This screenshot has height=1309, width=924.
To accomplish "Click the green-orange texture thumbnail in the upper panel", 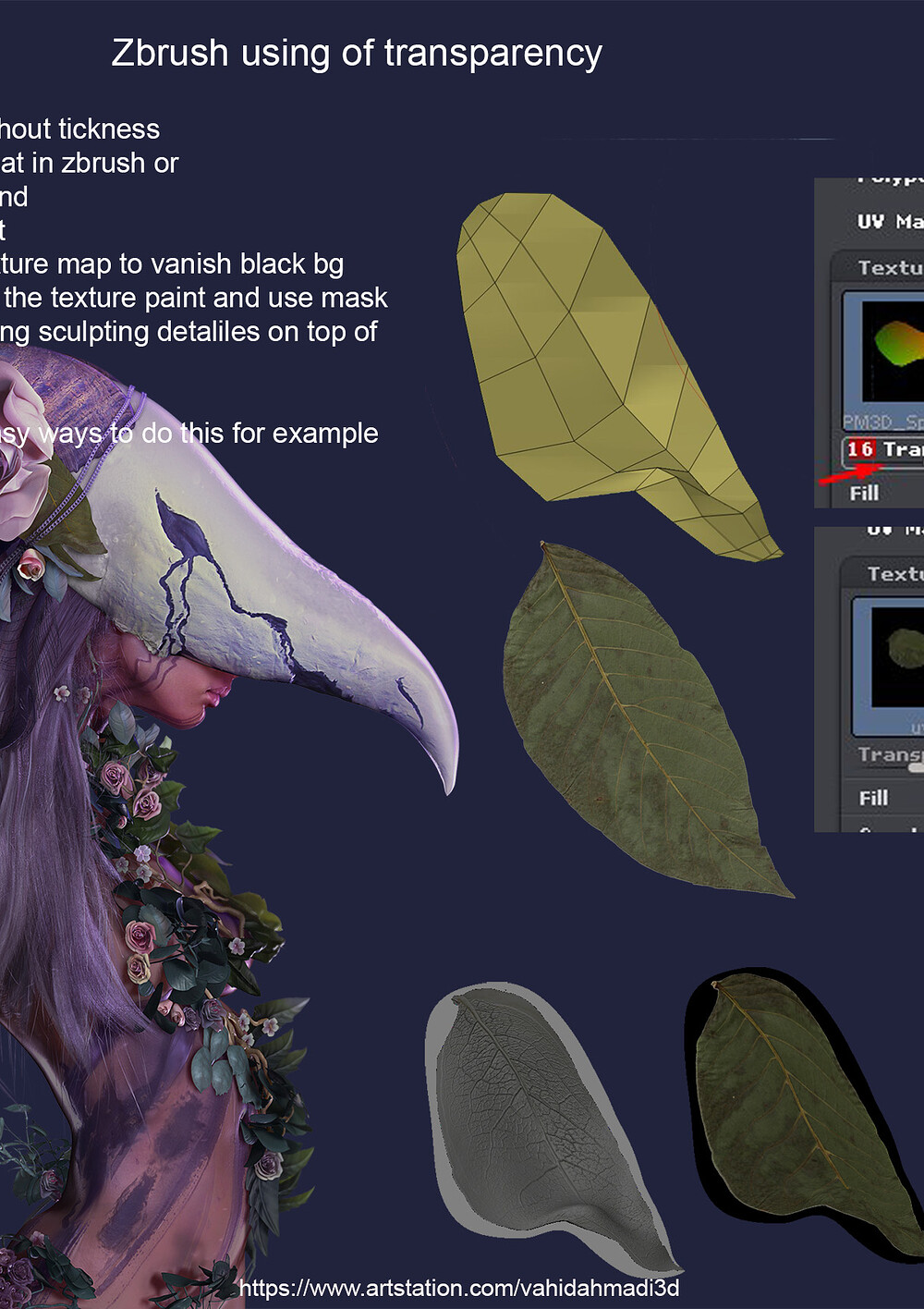I will pyautogui.click(x=884, y=361).
